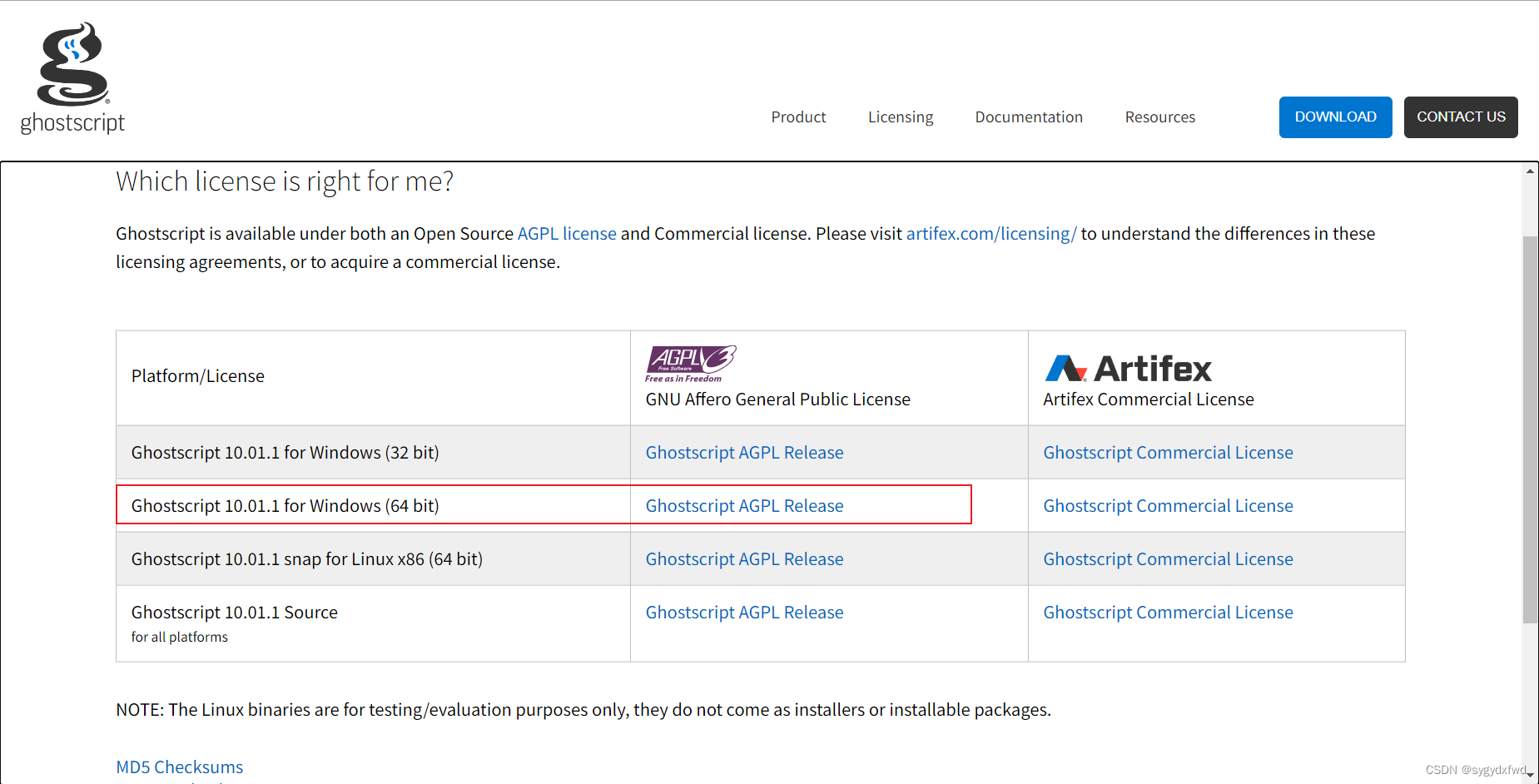Click scrollbar up arrow
Image resolution: width=1539 pixels, height=784 pixels.
tap(1530, 171)
